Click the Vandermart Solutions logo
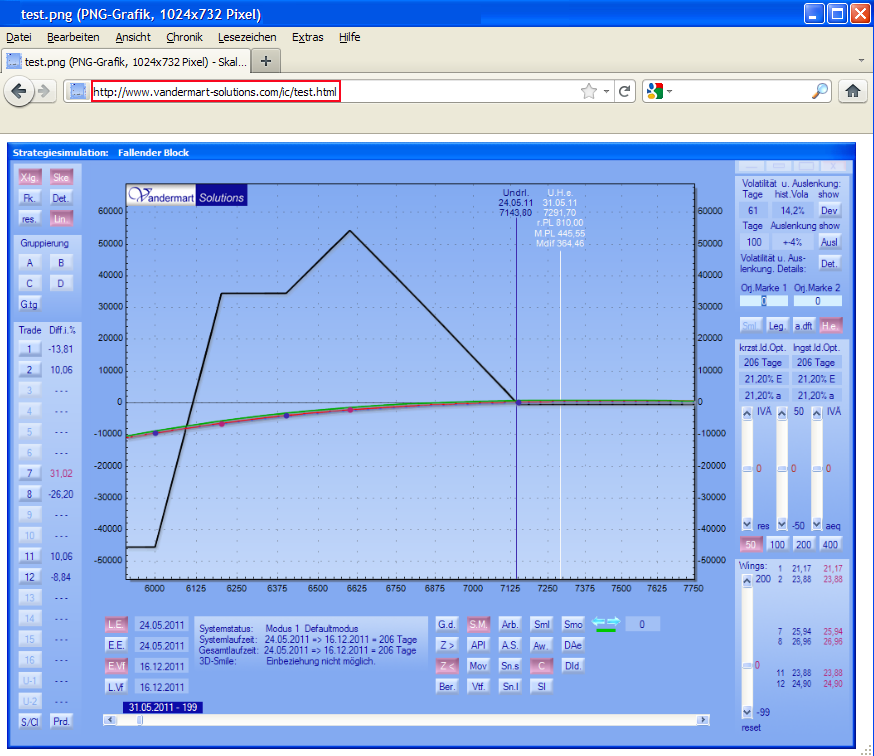 click(x=187, y=197)
